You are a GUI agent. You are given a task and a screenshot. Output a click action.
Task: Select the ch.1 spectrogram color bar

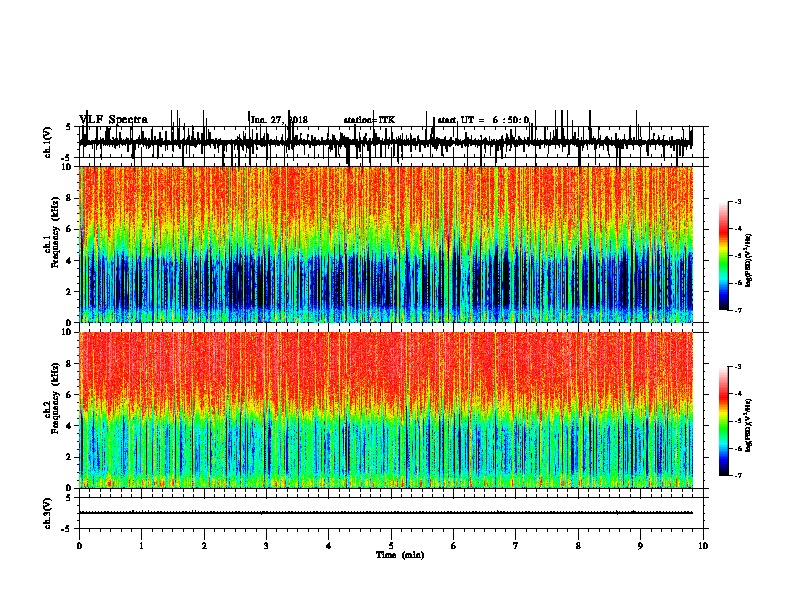[x=724, y=256]
